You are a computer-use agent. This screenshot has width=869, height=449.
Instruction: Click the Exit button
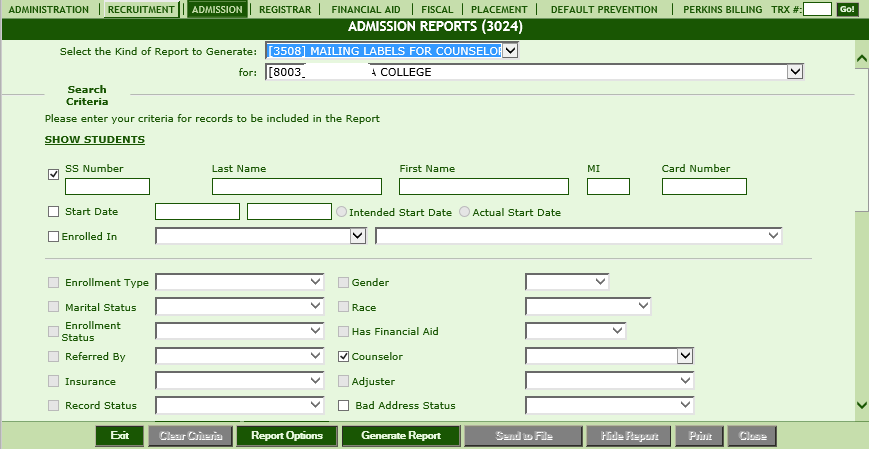tap(120, 436)
